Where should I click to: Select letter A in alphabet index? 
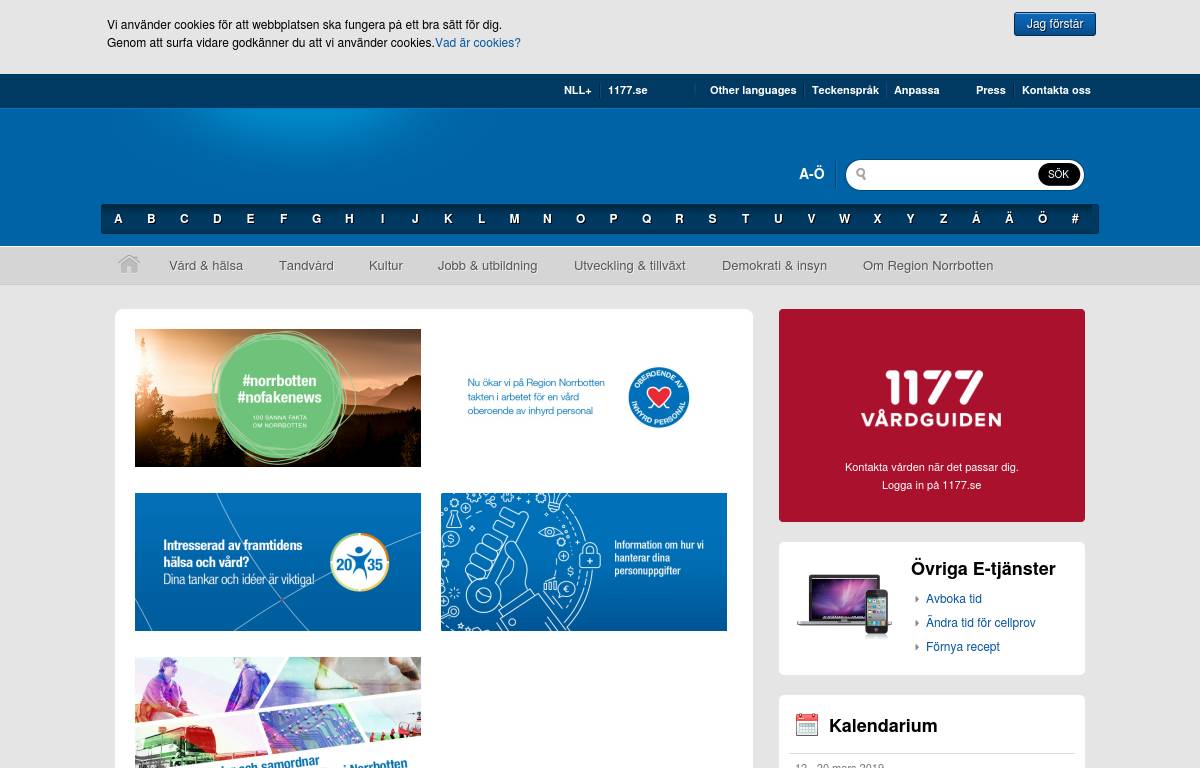pos(118,219)
